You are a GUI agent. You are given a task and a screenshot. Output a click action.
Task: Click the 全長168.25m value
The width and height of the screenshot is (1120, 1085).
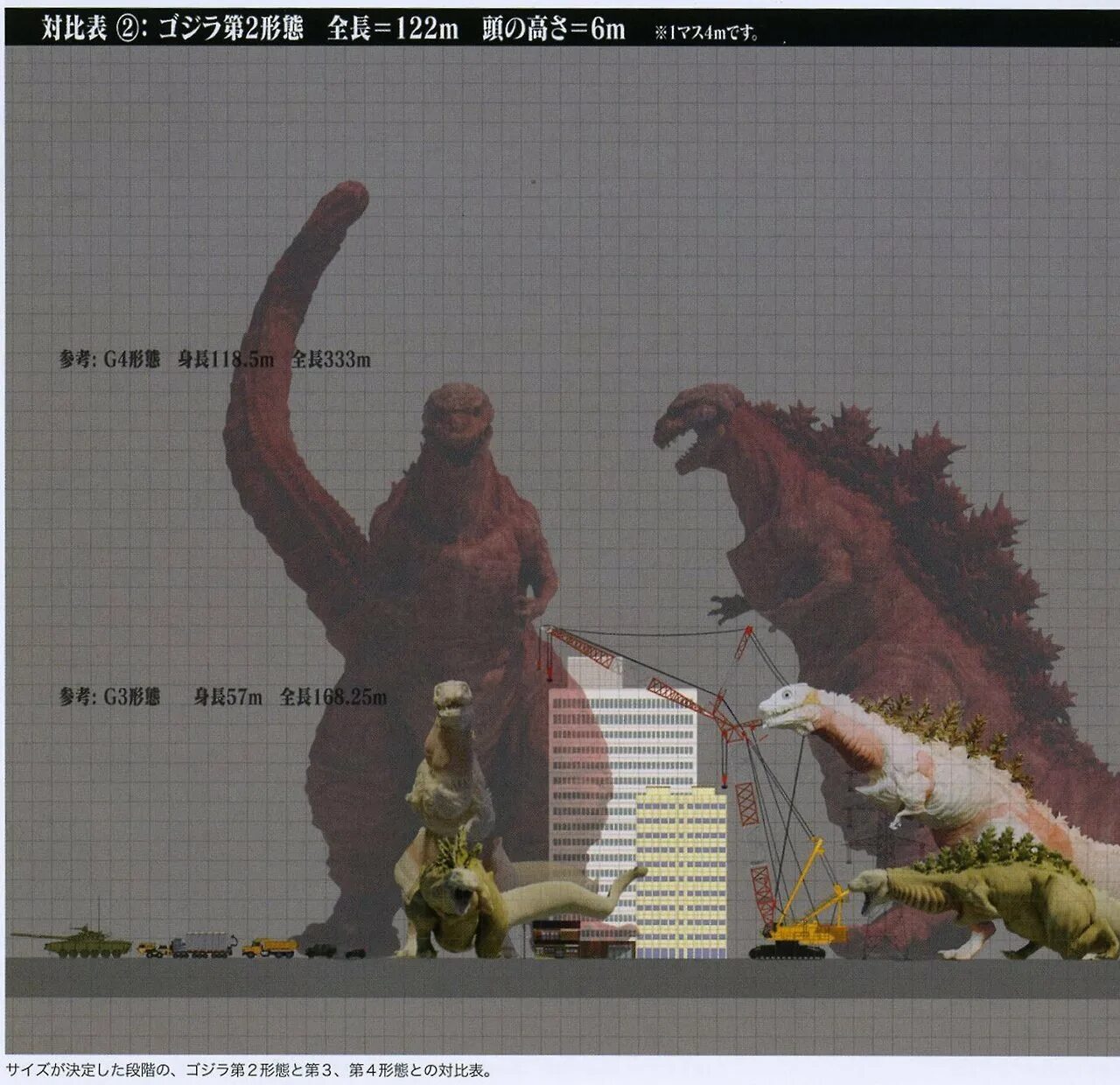pyautogui.click(x=333, y=696)
